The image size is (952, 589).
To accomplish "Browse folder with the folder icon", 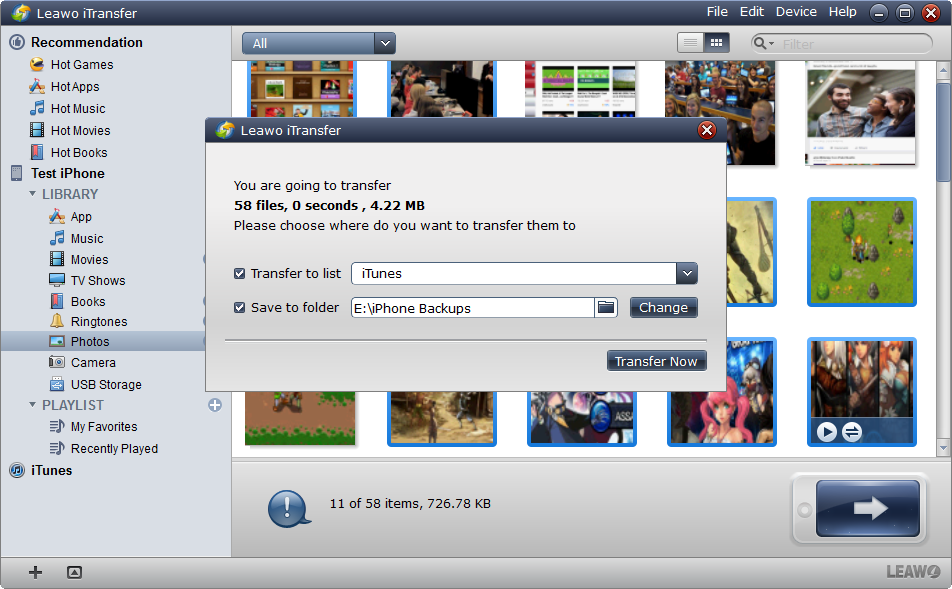I will pyautogui.click(x=605, y=307).
